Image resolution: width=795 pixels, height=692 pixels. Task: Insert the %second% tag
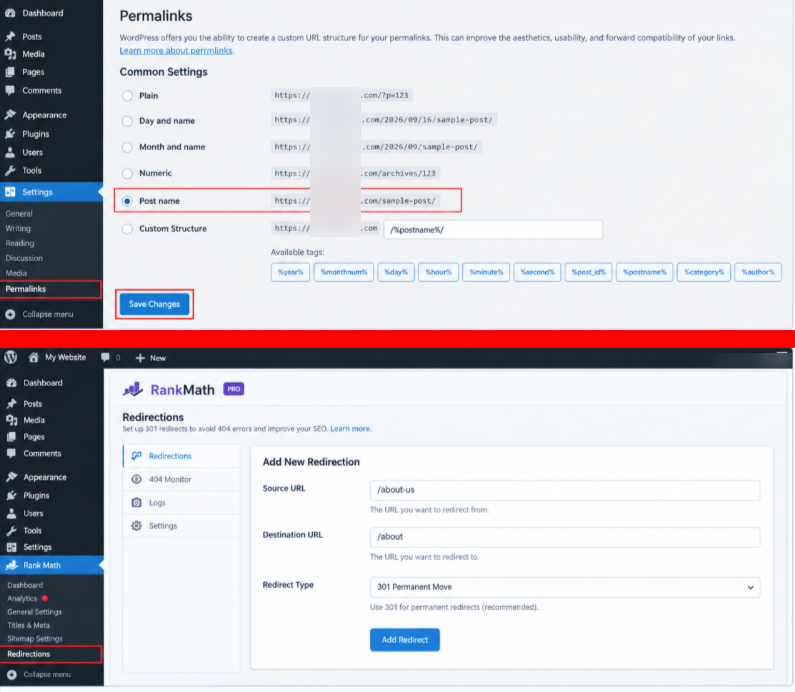[537, 272]
